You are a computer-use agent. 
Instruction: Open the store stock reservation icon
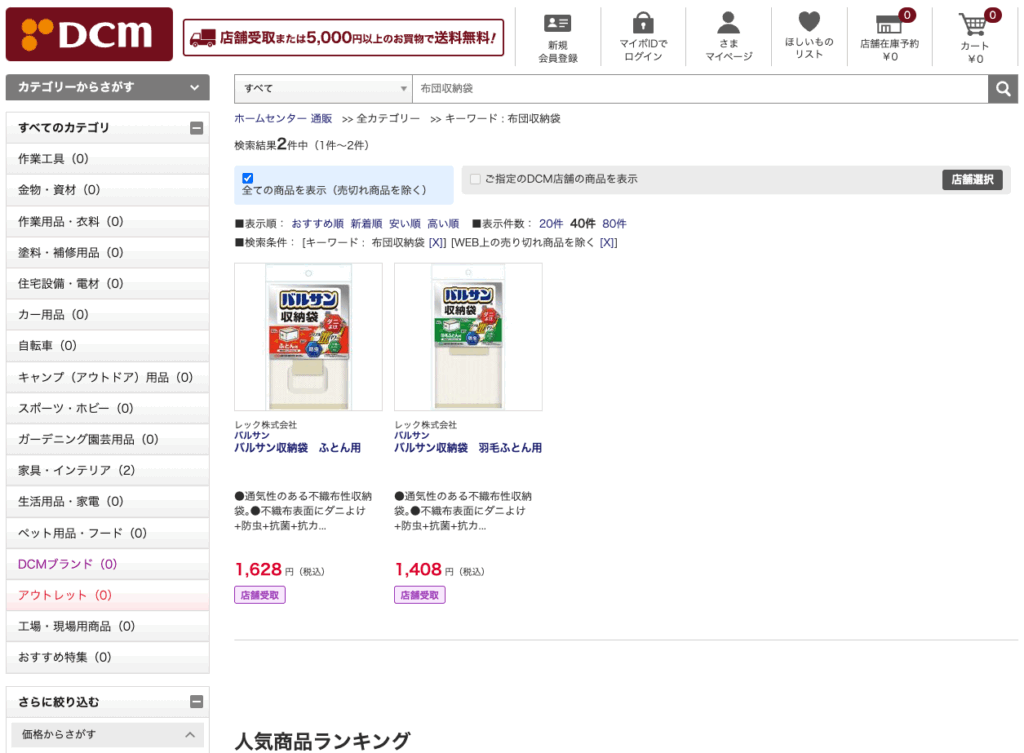888,23
